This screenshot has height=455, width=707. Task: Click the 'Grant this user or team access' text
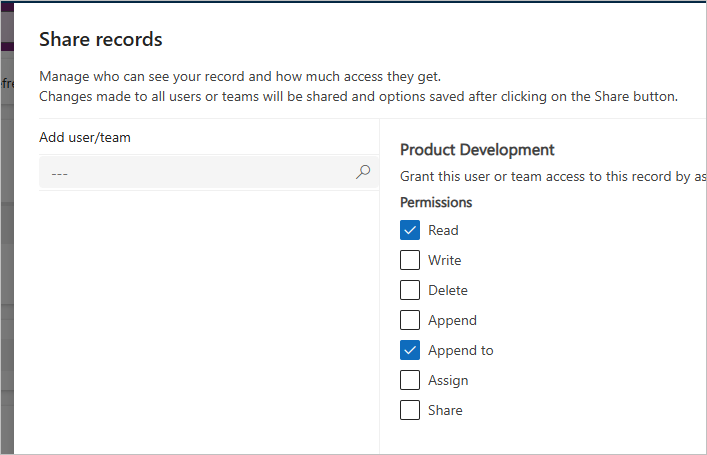tap(552, 176)
